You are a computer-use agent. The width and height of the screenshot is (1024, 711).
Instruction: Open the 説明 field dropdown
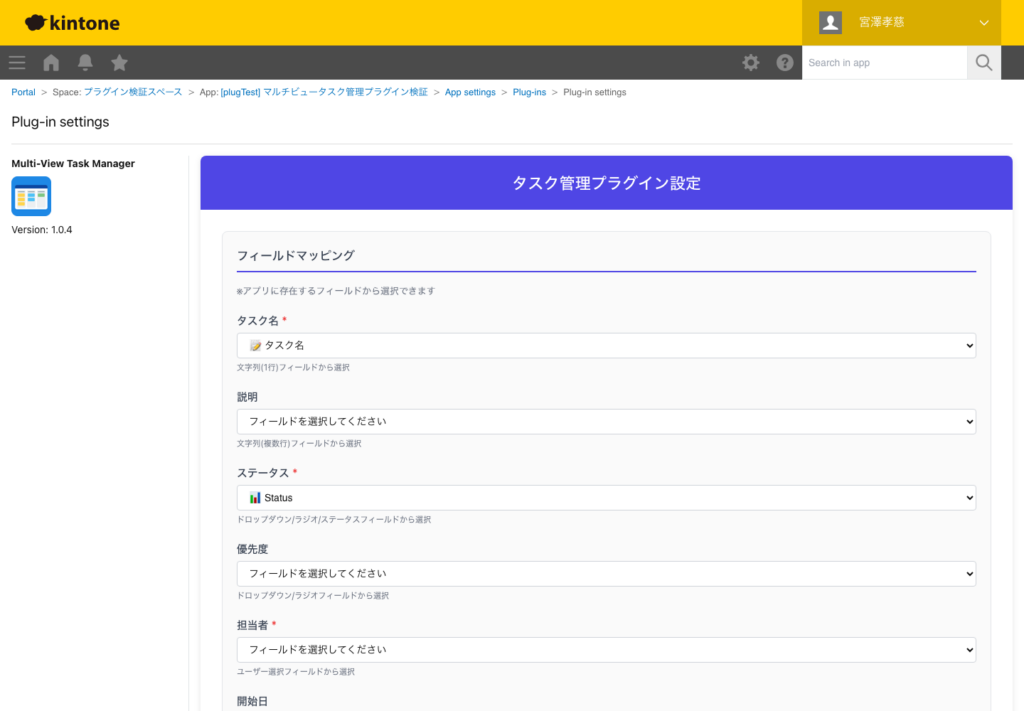[x=605, y=421]
